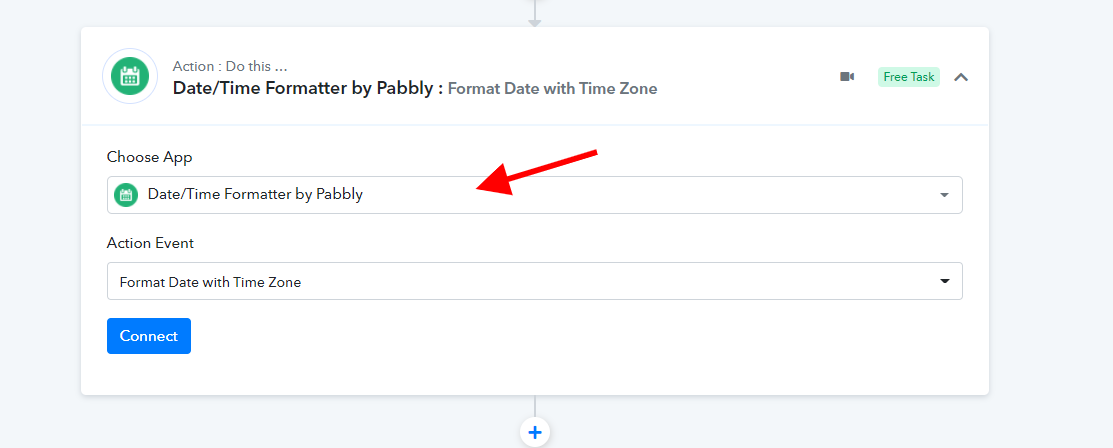Click the small calendar icon in Choose App
Screen dimensions: 1113x448
click(126, 195)
